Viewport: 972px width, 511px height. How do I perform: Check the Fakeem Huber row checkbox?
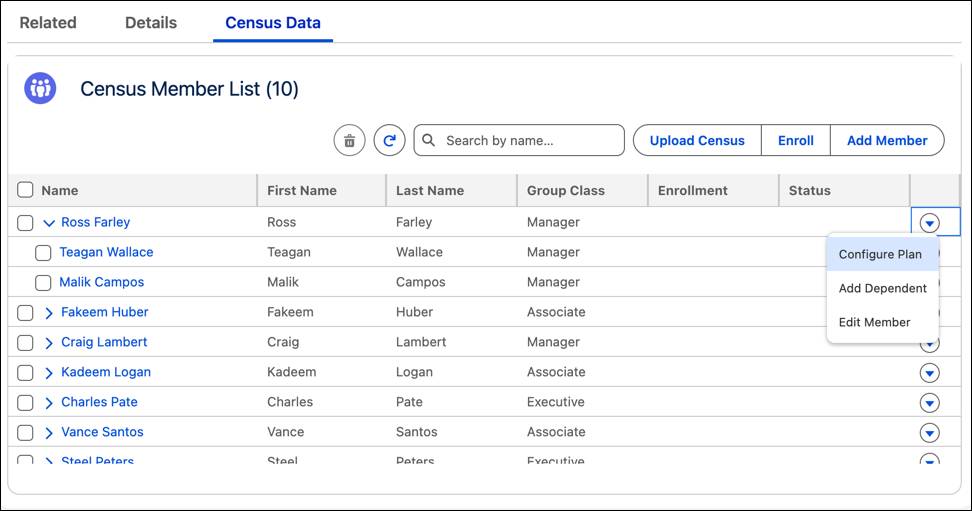(x=25, y=313)
